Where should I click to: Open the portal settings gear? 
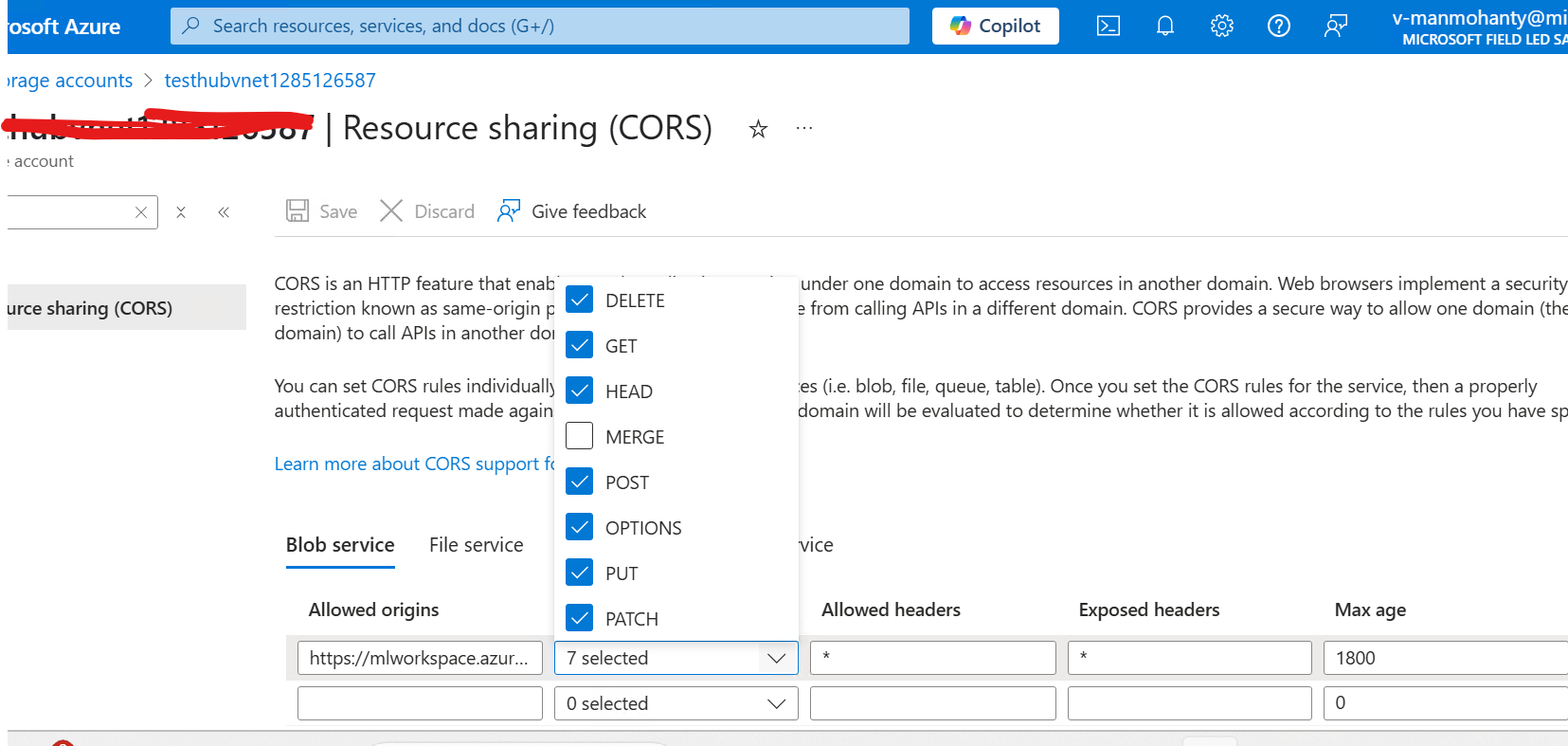coord(1222,27)
